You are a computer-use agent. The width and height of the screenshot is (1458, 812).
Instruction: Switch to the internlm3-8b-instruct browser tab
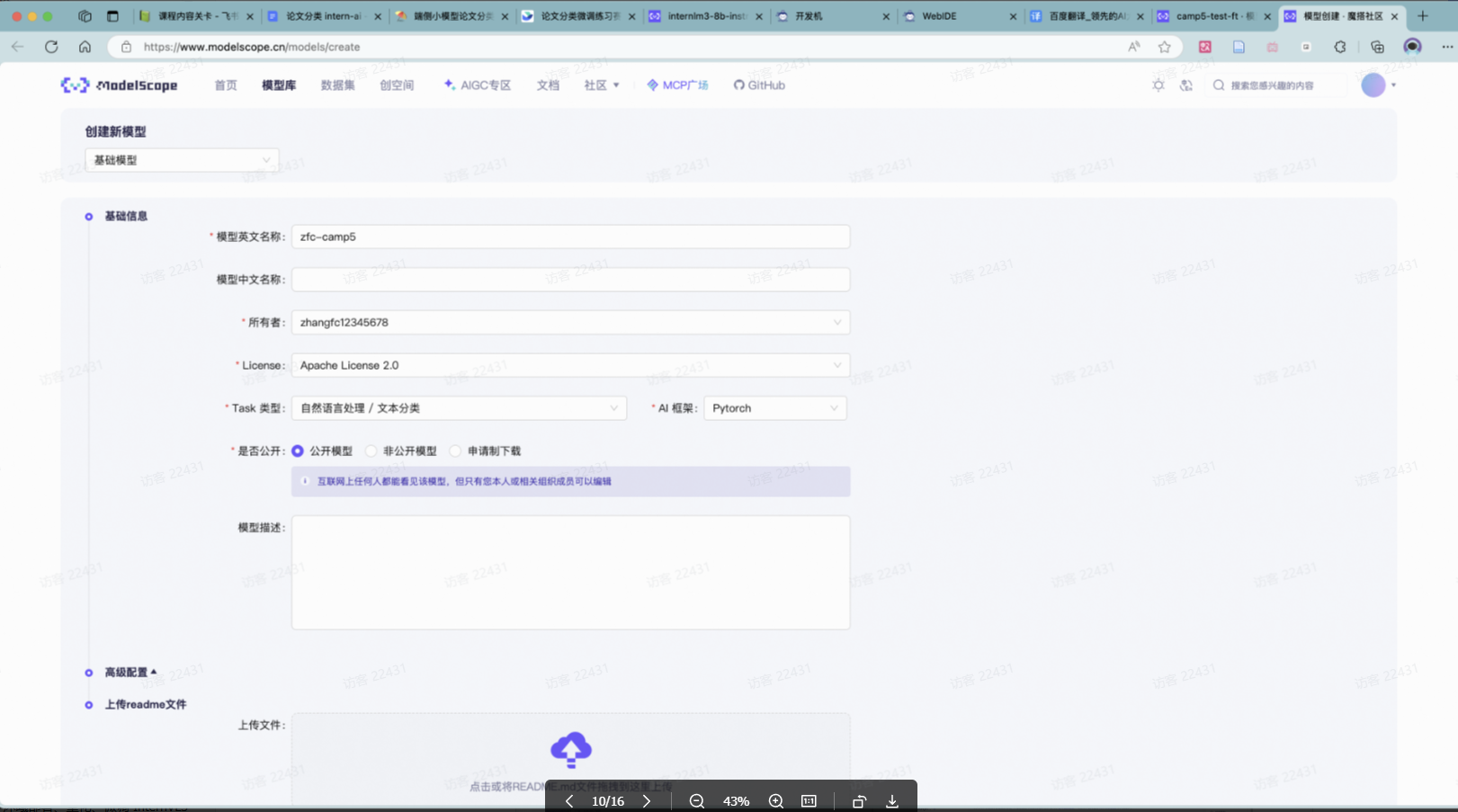click(x=705, y=16)
